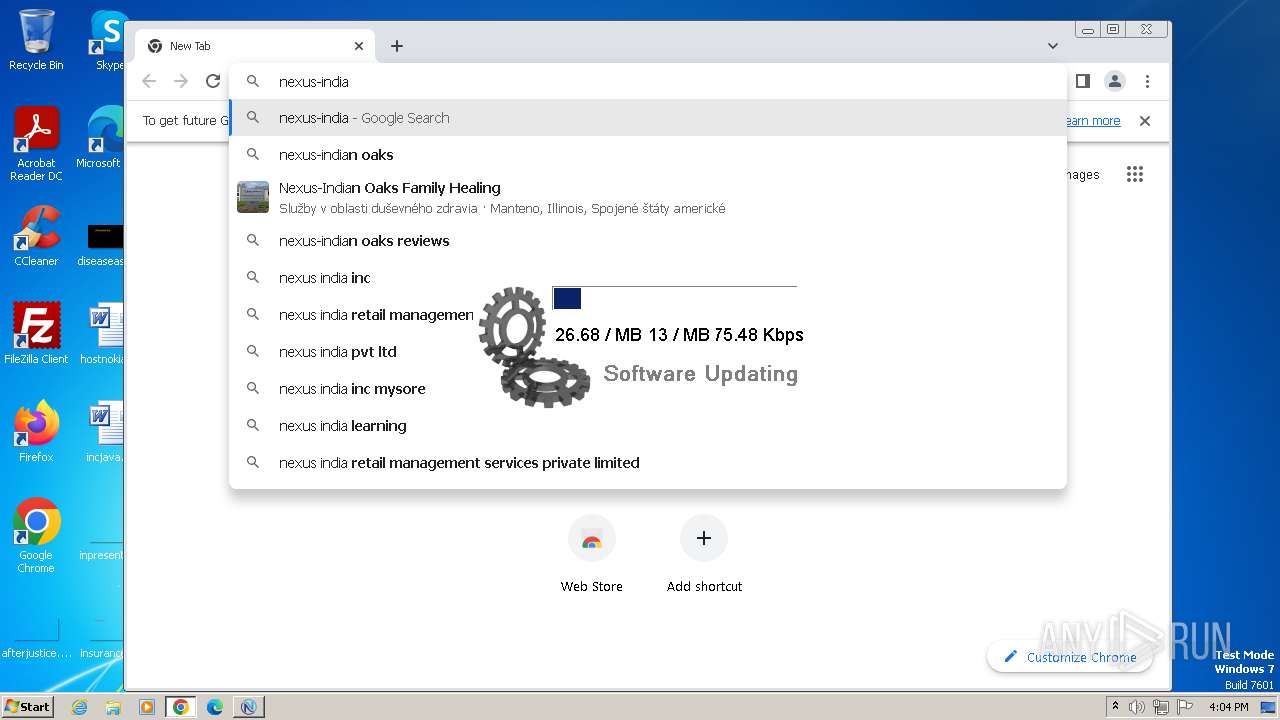Open Skype desktop icon

[107, 40]
